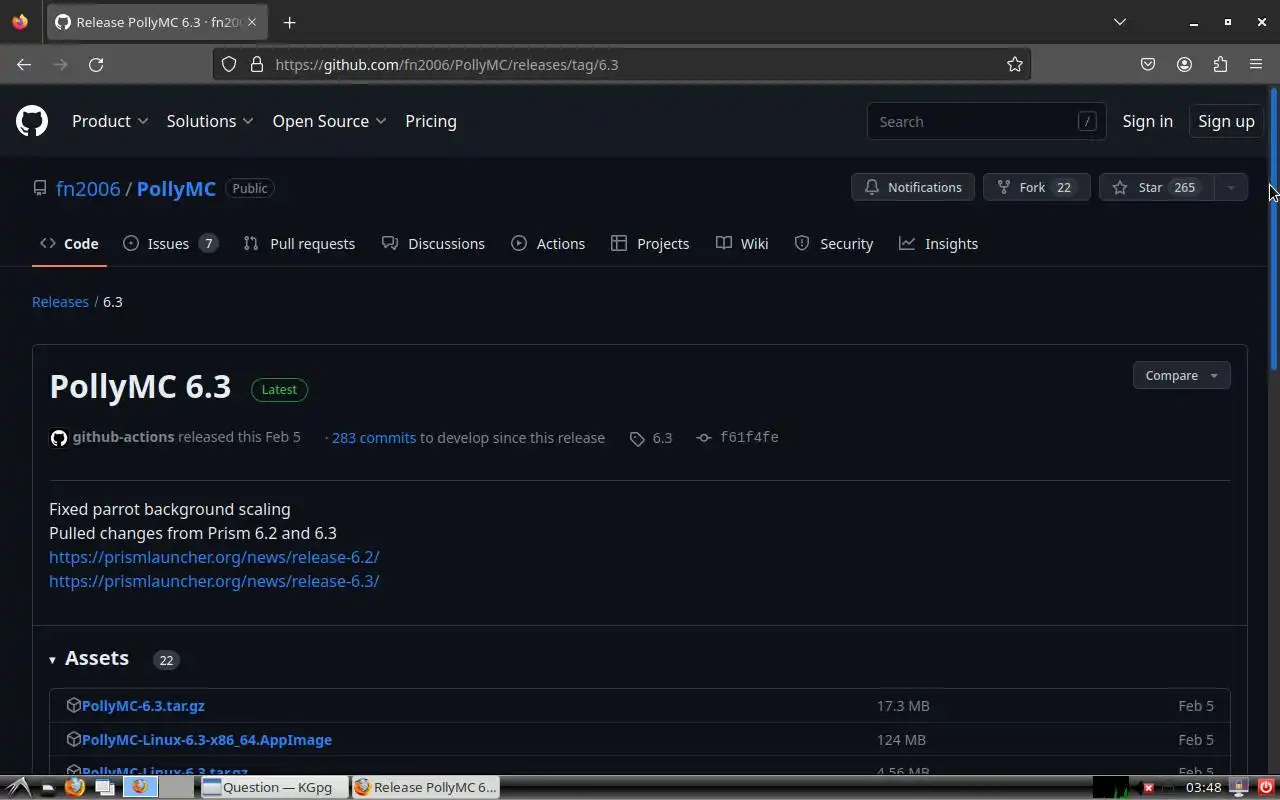Click the package icon beside PollyMC-6.3.tar.gz
Viewport: 1280px width, 800px height.
(x=73, y=705)
